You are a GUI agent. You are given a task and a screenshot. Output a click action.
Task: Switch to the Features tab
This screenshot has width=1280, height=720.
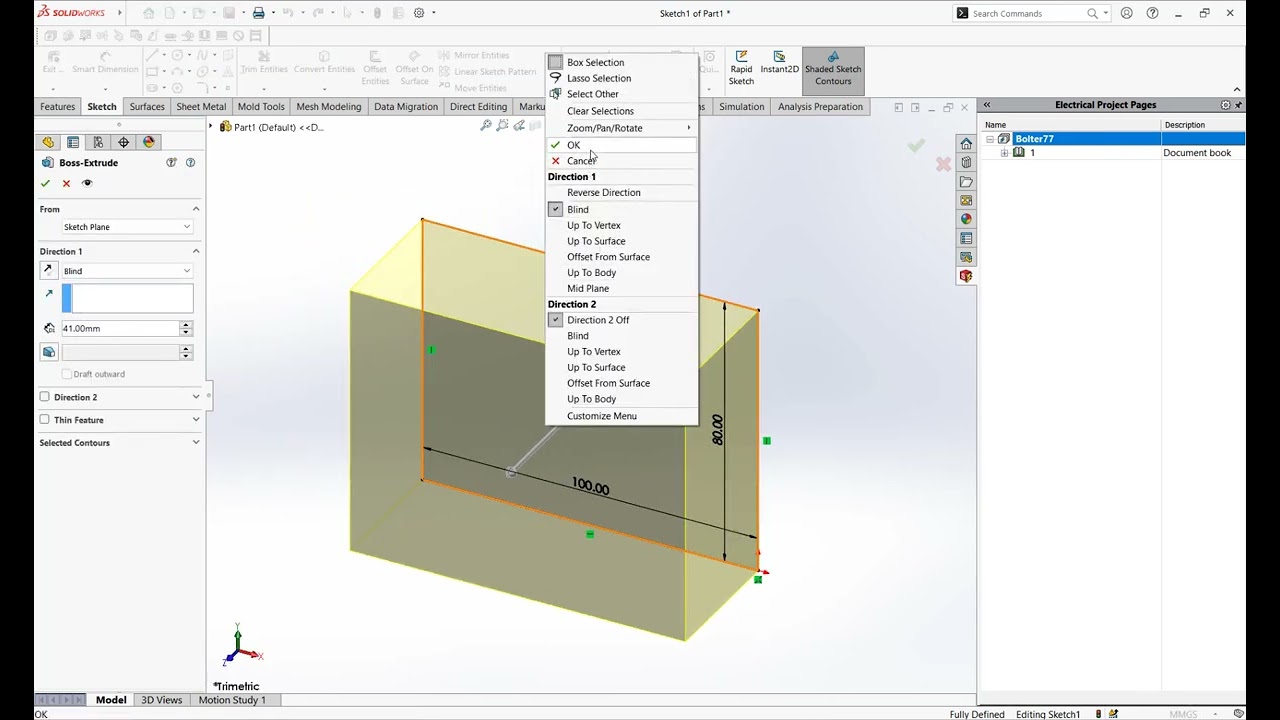pyautogui.click(x=57, y=107)
